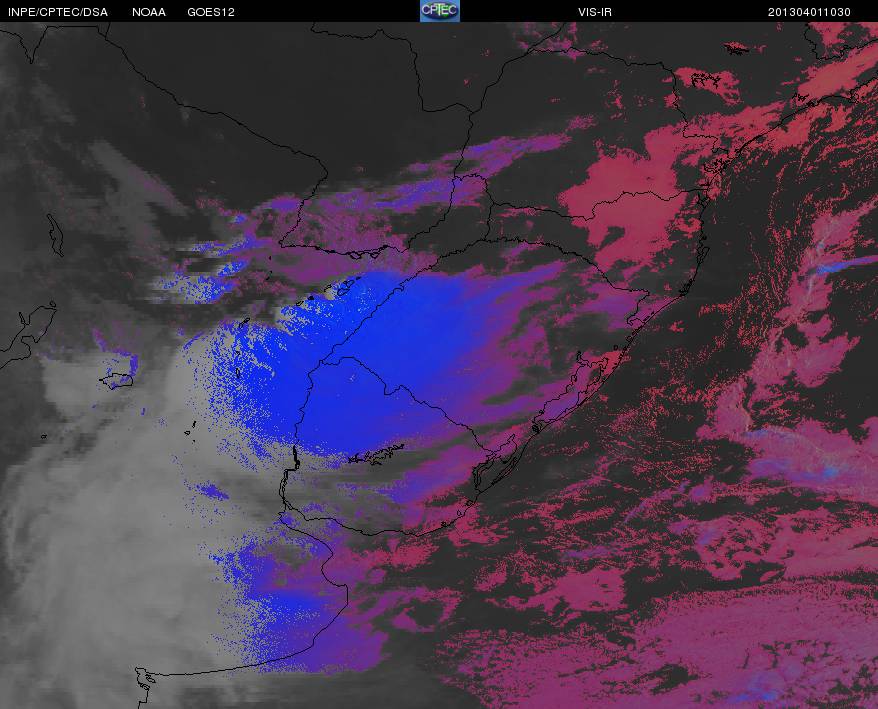The image size is (878, 709).
Task: Click the CPTEC logo in the header
Action: point(440,11)
